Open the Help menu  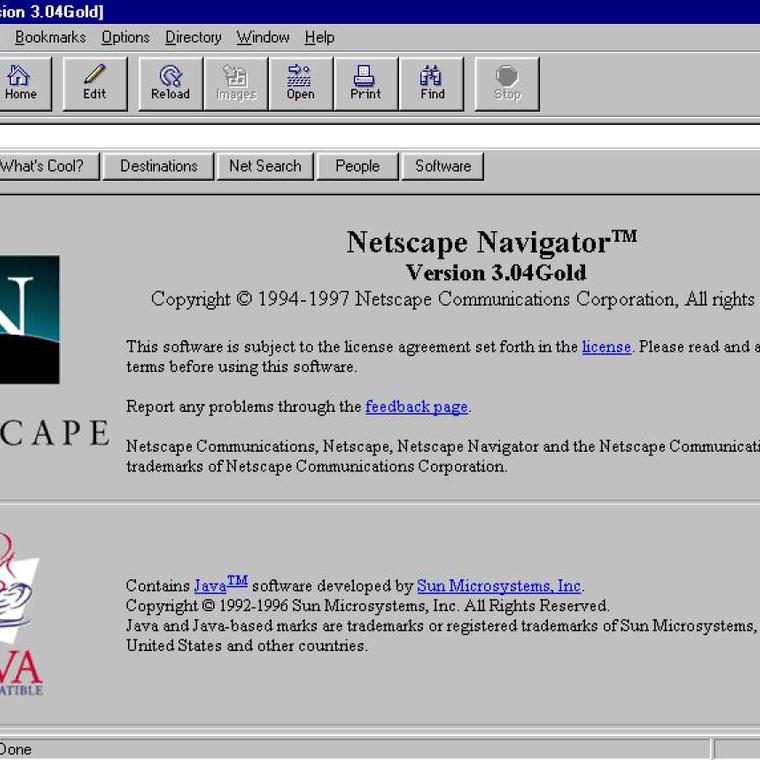click(319, 37)
